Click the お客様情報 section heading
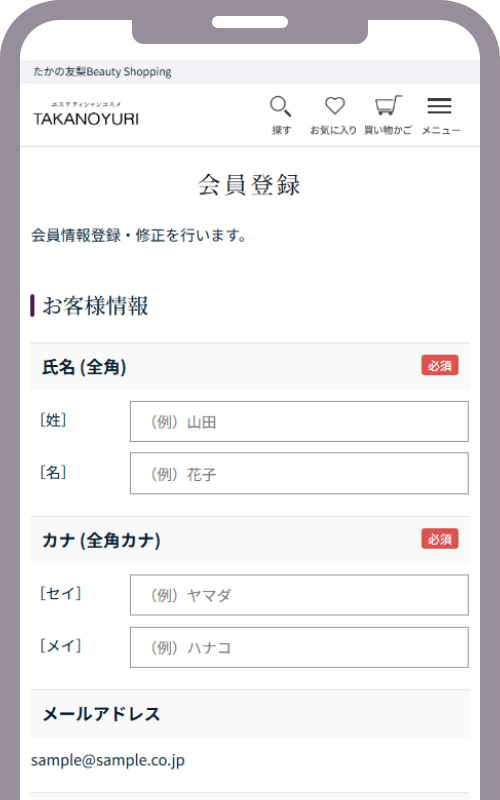500x800 pixels. click(x=95, y=306)
